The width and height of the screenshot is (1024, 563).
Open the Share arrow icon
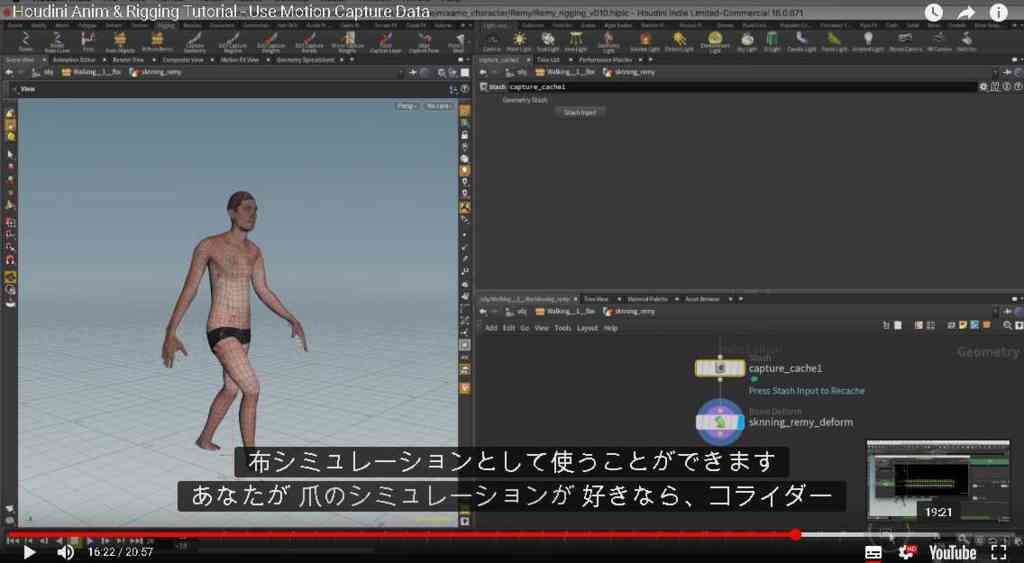pos(966,12)
